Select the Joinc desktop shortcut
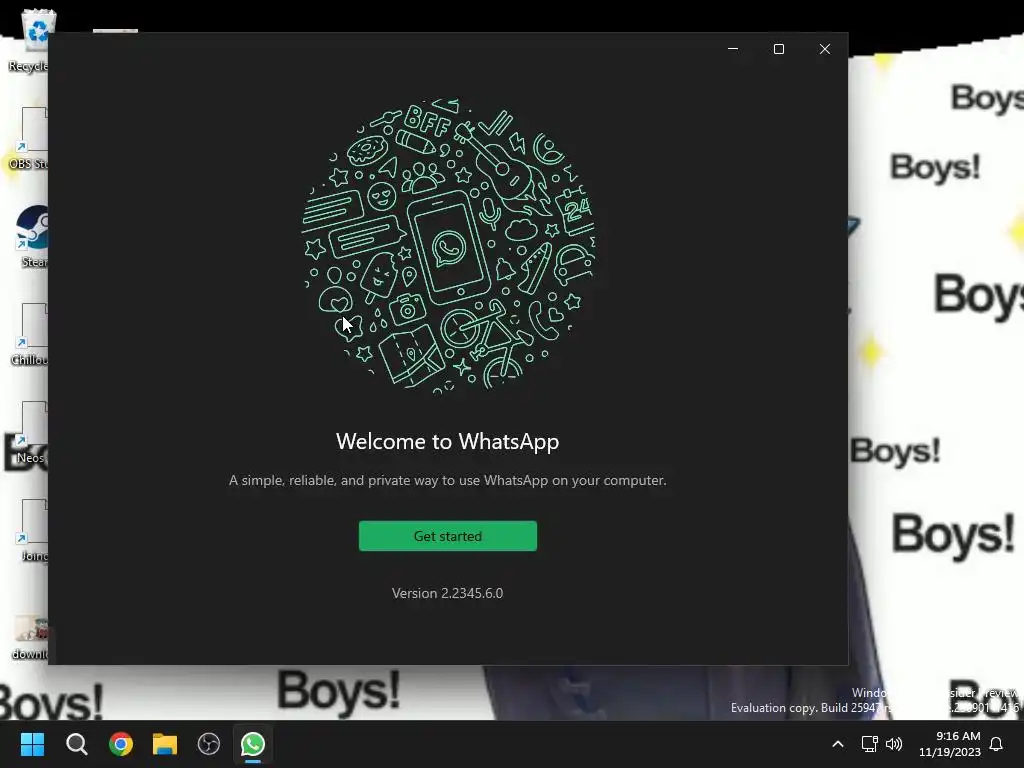Viewport: 1024px width, 768px height. coord(31,530)
